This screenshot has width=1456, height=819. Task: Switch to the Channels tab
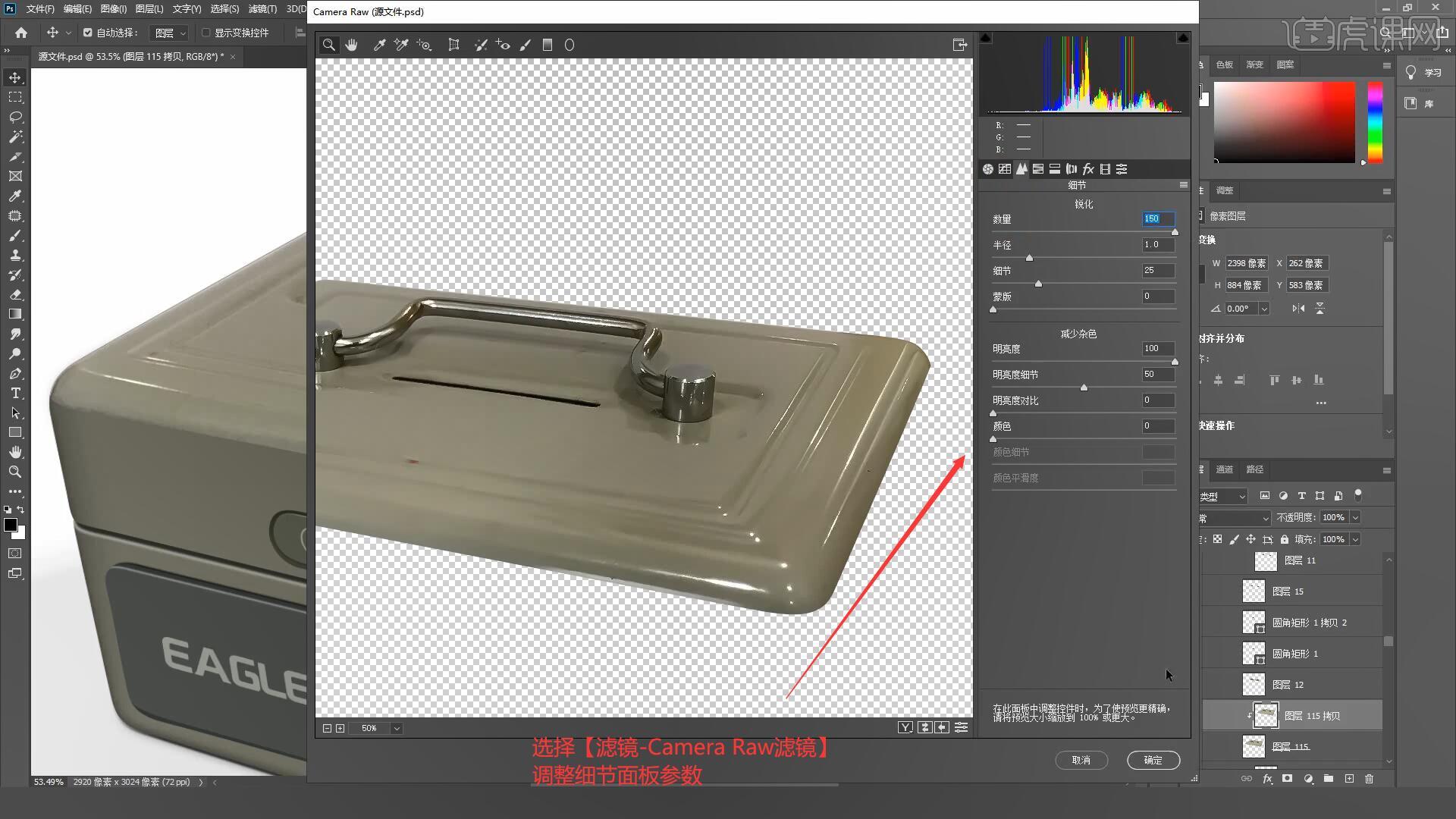click(x=1224, y=469)
